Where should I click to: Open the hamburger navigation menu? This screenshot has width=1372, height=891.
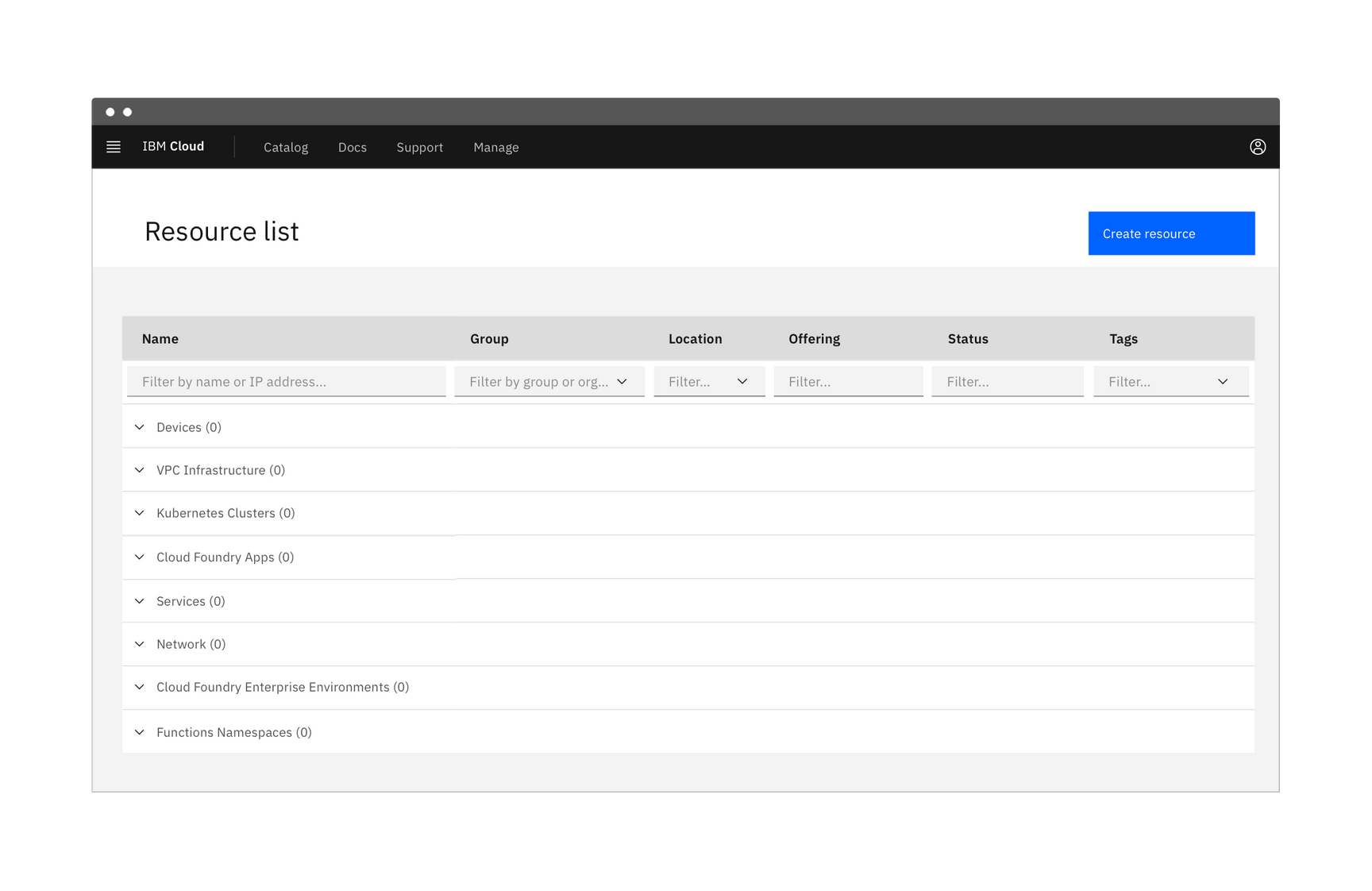point(114,146)
